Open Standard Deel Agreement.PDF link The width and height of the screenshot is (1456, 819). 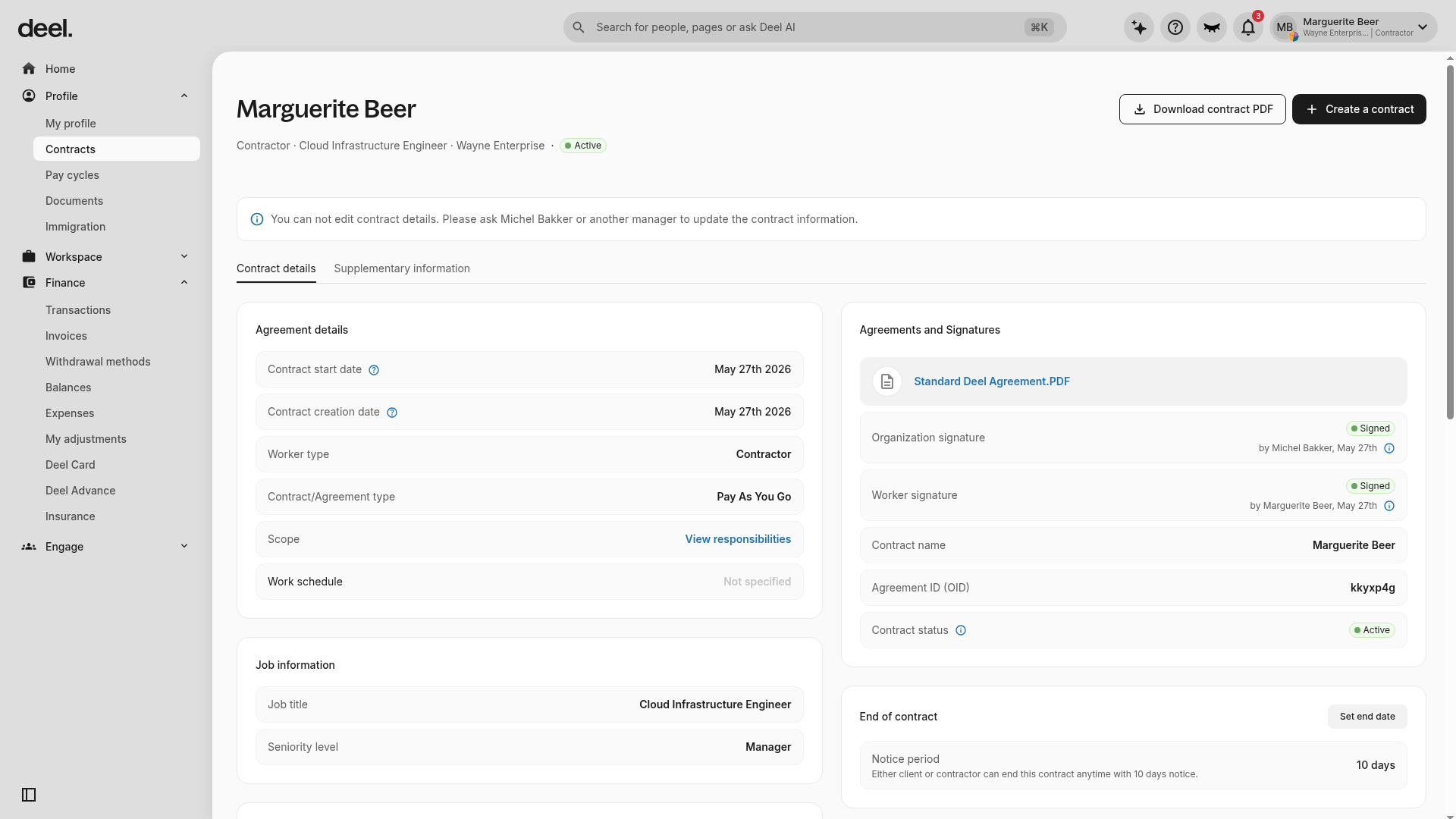coord(992,381)
